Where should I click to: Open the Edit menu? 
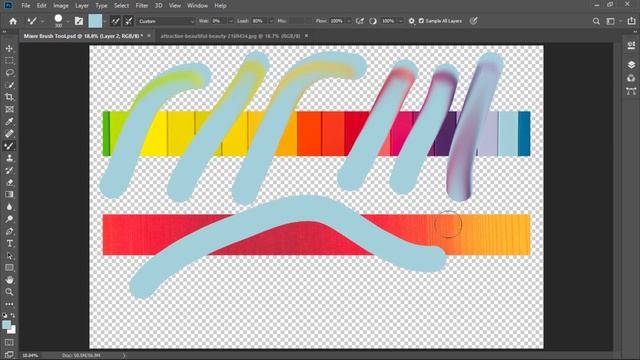tap(42, 6)
